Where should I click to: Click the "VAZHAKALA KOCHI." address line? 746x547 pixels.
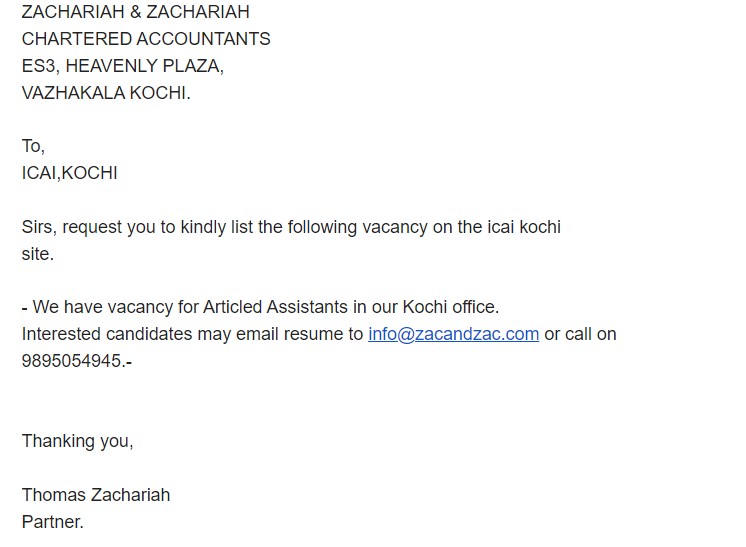[x=105, y=93]
